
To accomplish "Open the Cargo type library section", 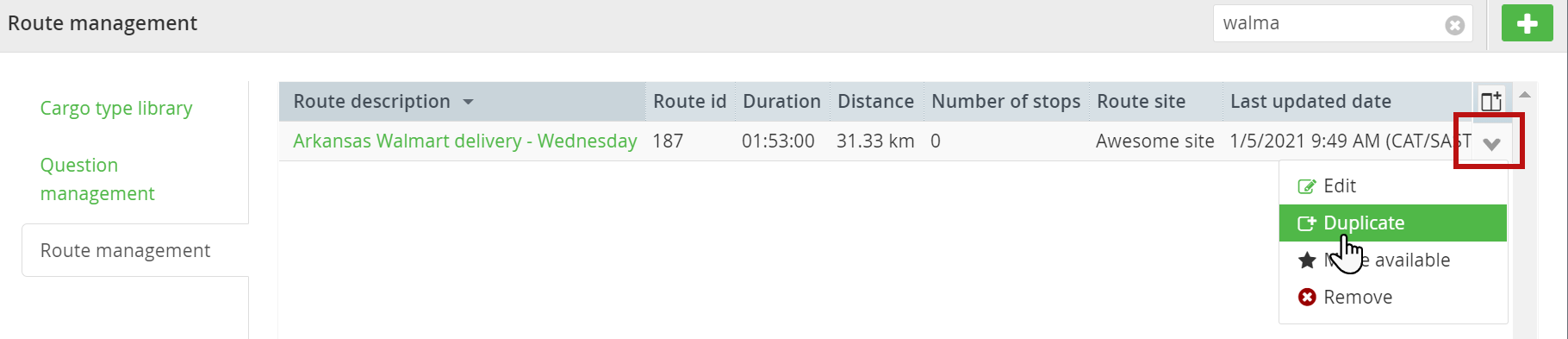I will click(116, 109).
